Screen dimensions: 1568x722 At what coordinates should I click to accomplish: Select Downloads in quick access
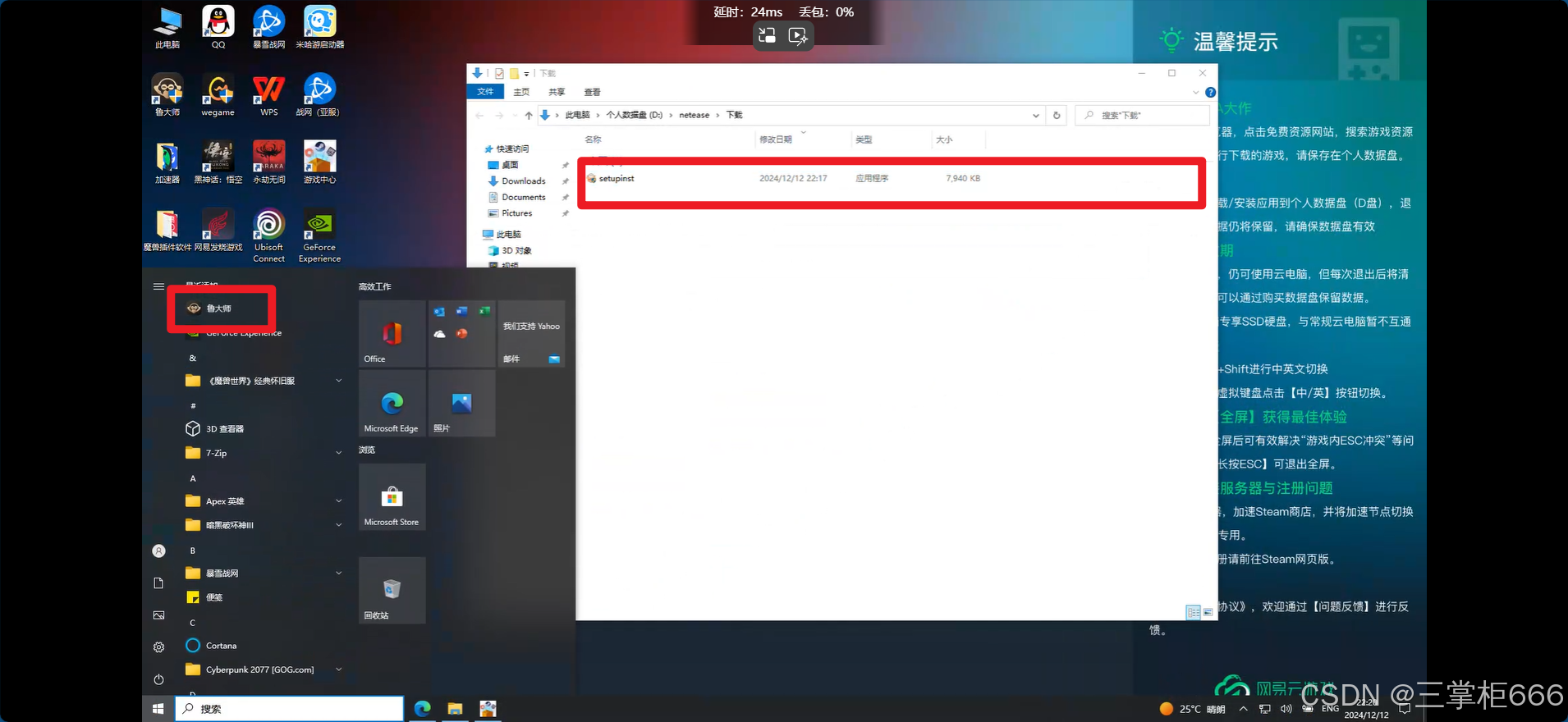(523, 181)
